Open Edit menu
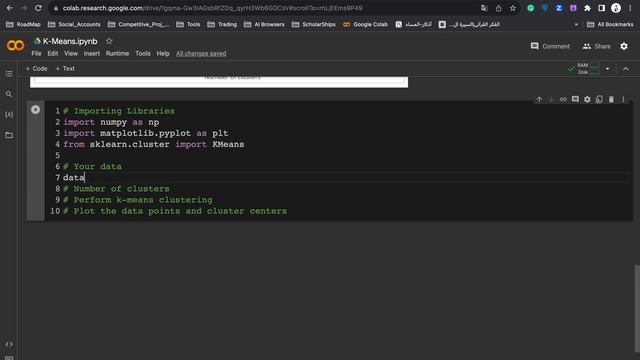 (x=53, y=53)
